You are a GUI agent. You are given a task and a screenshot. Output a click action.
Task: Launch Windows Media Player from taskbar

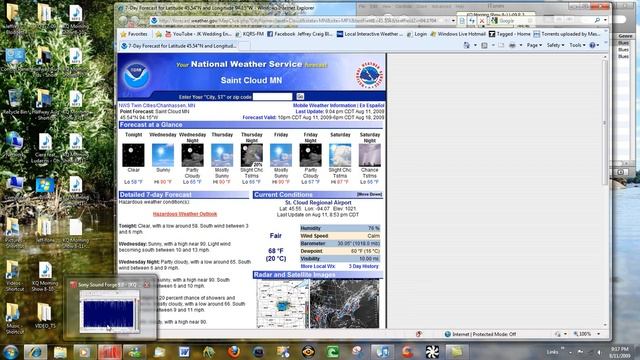pyautogui.click(x=84, y=352)
